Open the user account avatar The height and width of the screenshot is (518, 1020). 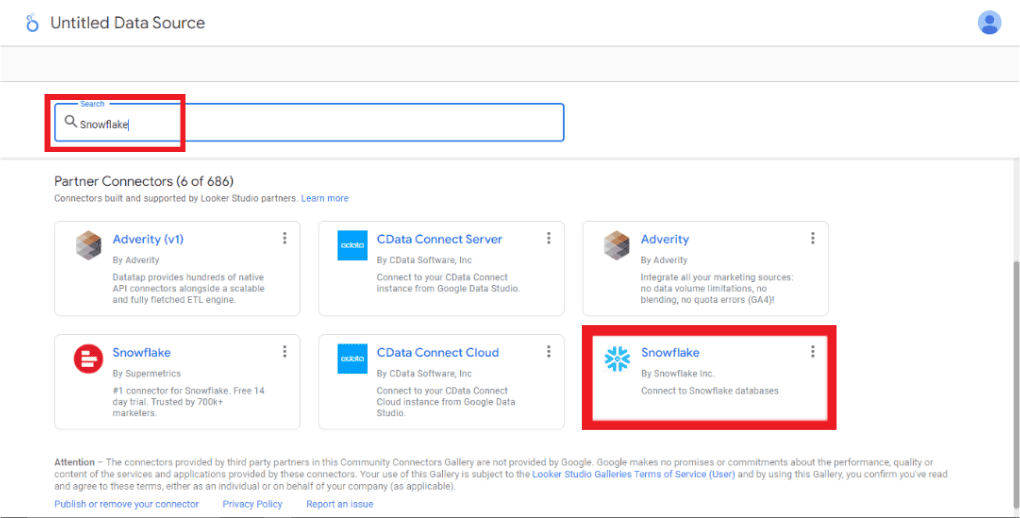tap(989, 23)
